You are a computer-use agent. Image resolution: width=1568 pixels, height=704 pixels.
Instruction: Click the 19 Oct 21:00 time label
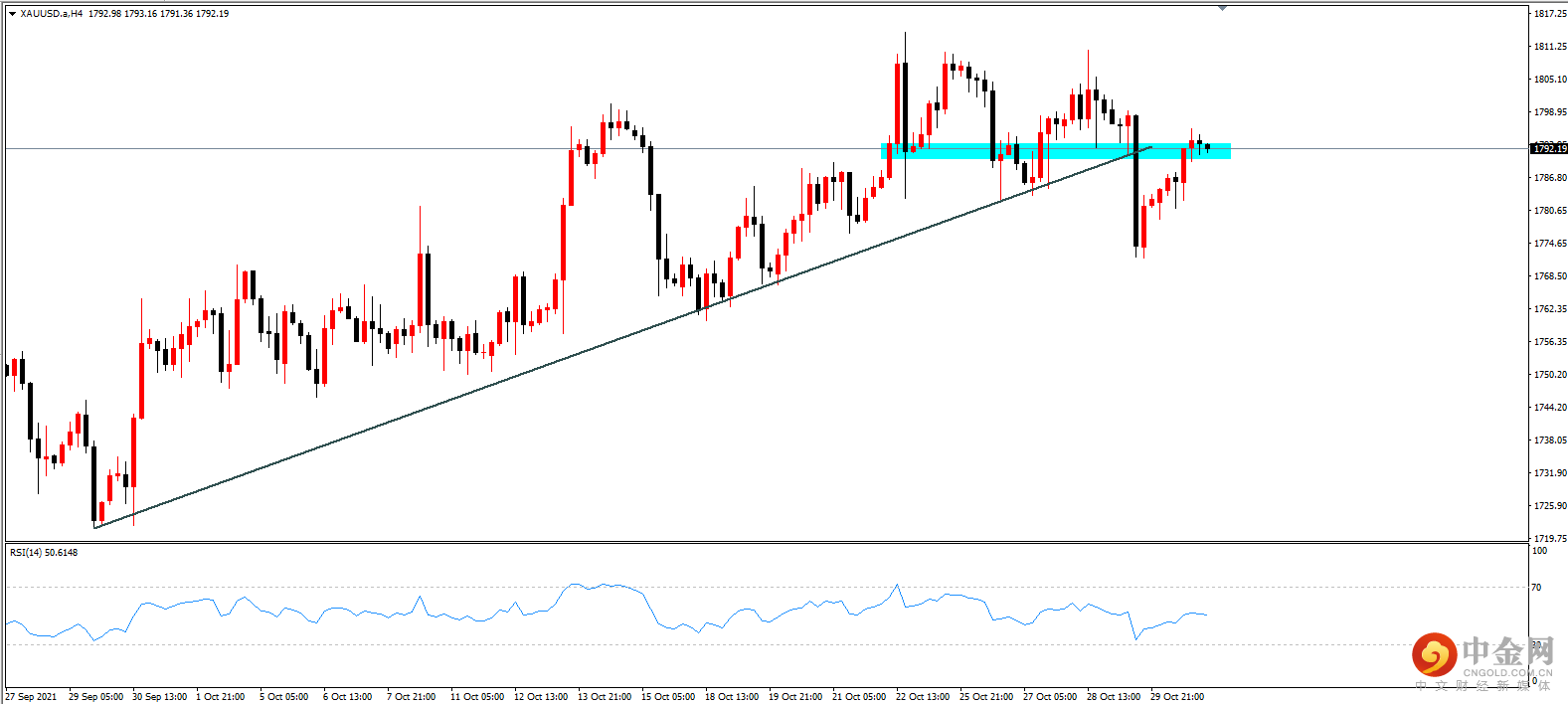pyautogui.click(x=795, y=697)
